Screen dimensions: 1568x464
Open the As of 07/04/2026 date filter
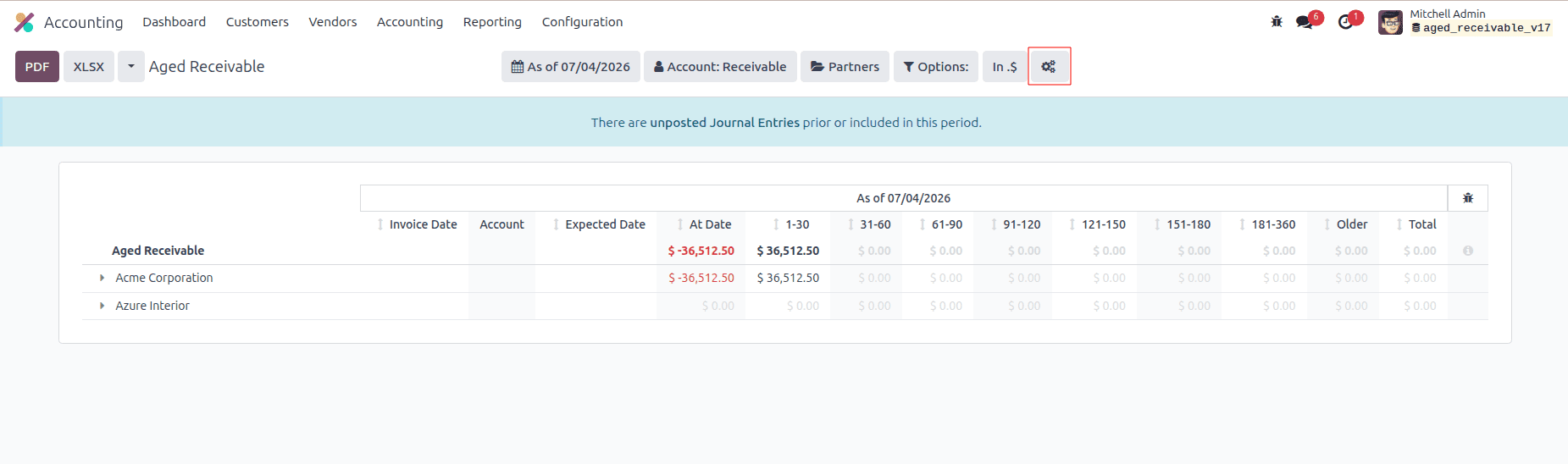coord(571,66)
